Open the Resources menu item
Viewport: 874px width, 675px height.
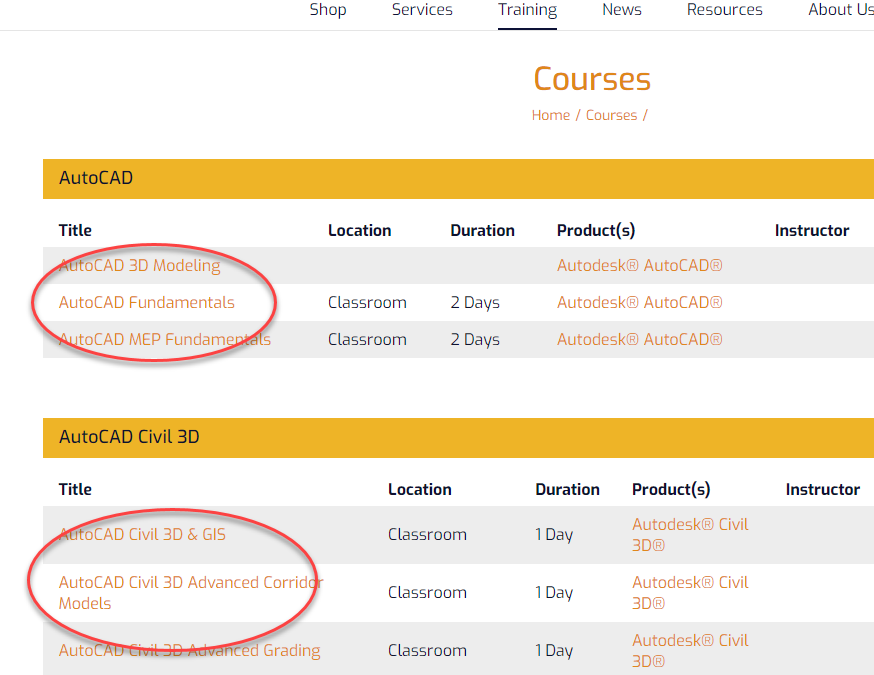tap(725, 10)
